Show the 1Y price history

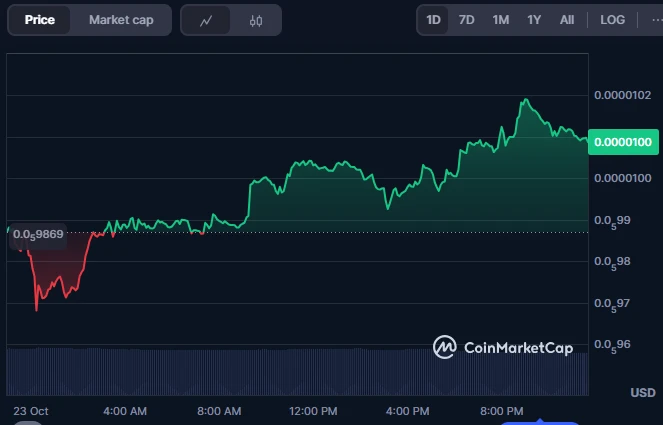coord(534,20)
